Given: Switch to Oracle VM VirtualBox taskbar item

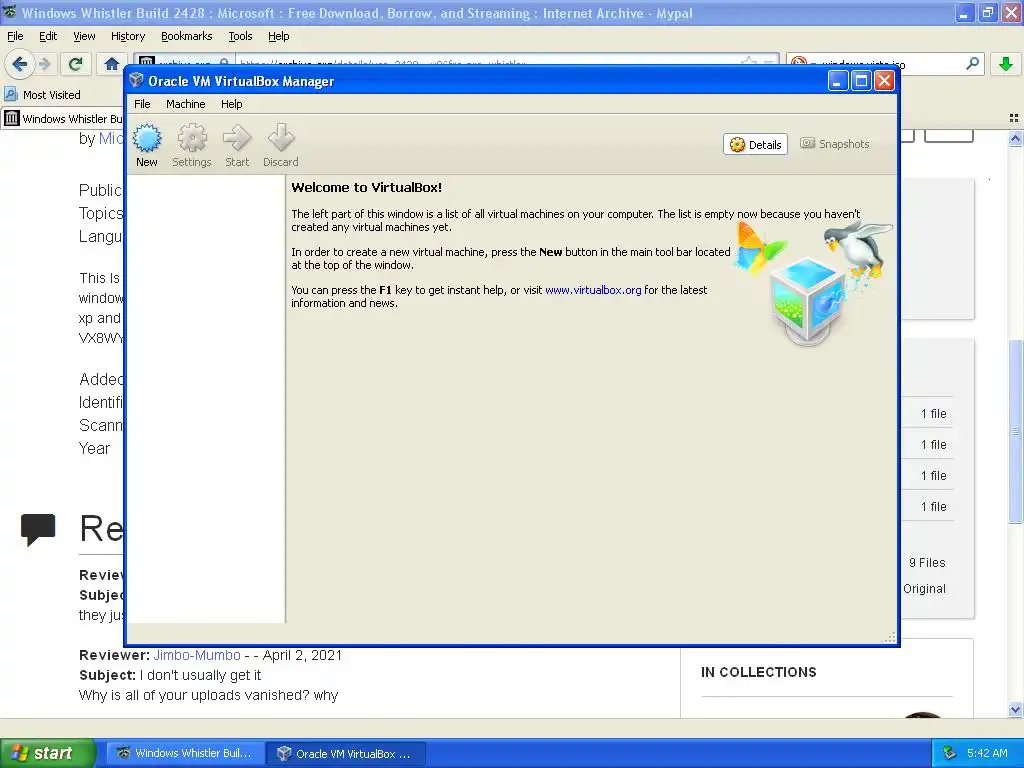Looking at the screenshot, I should tap(346, 754).
